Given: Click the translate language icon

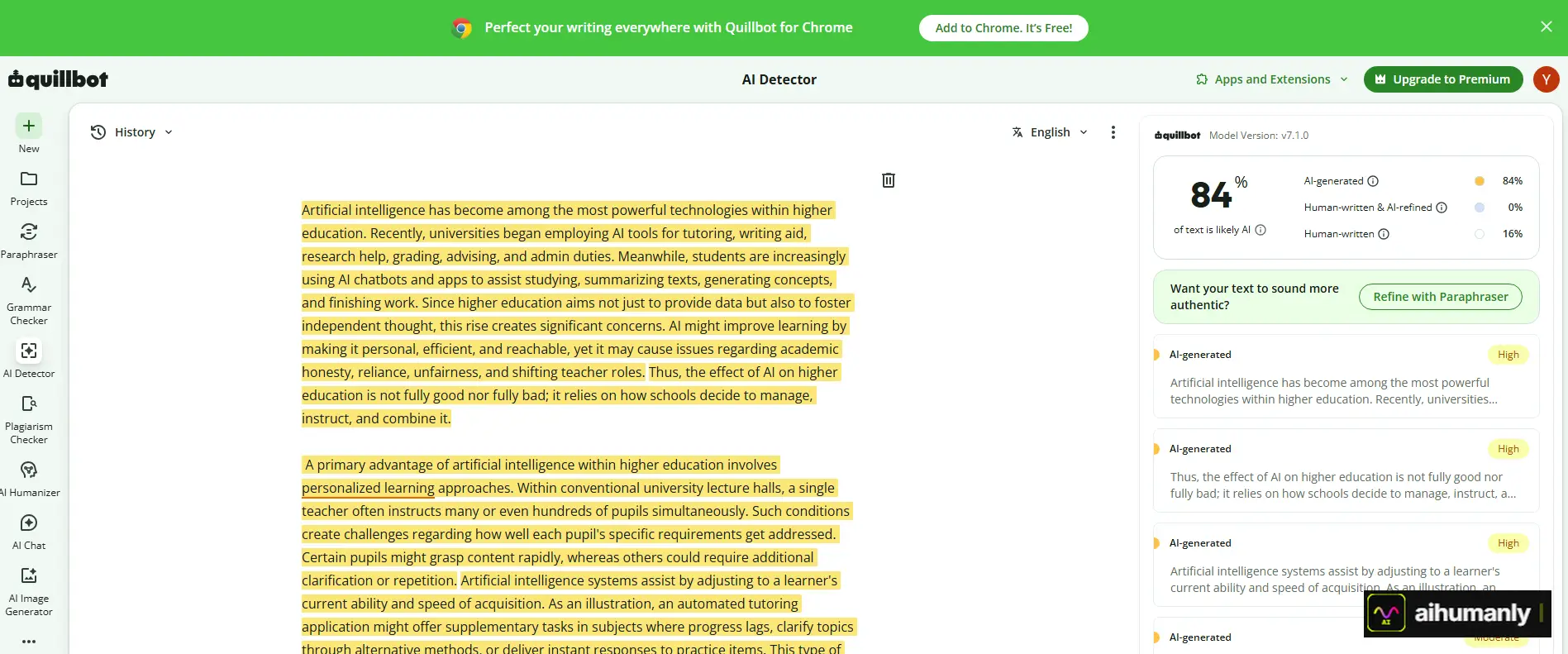Looking at the screenshot, I should point(1018,132).
